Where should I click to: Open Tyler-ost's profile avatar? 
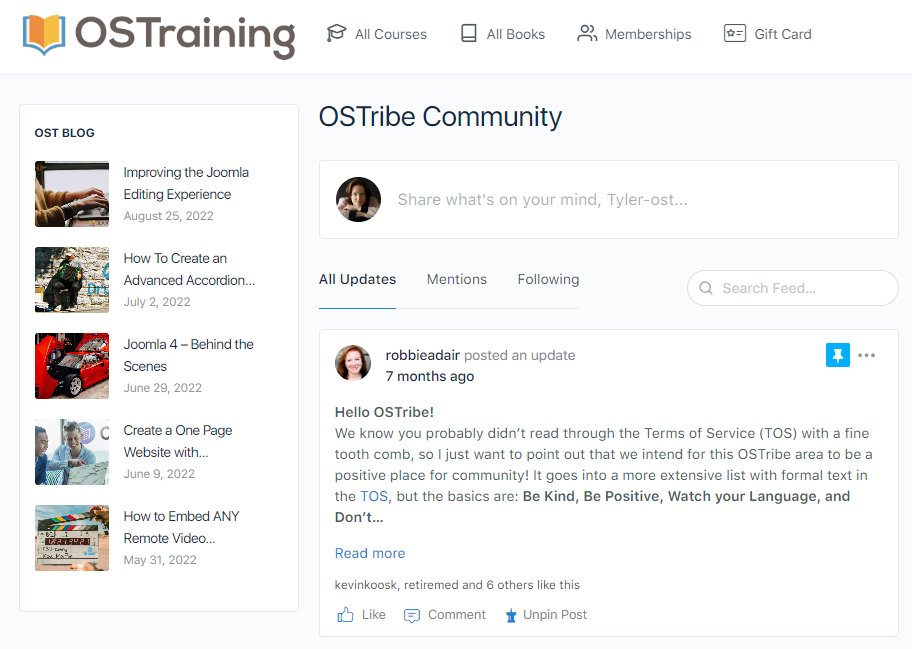[x=358, y=199]
